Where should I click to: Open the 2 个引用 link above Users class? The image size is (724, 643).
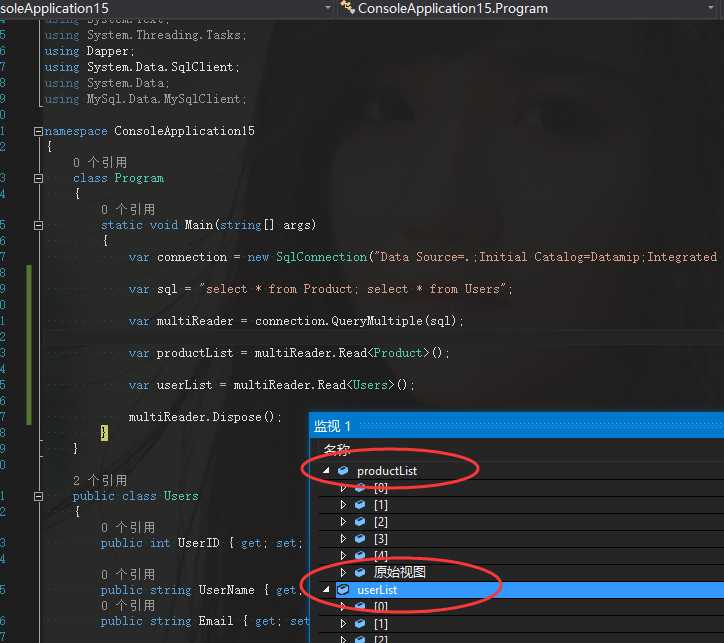[x=100, y=480]
